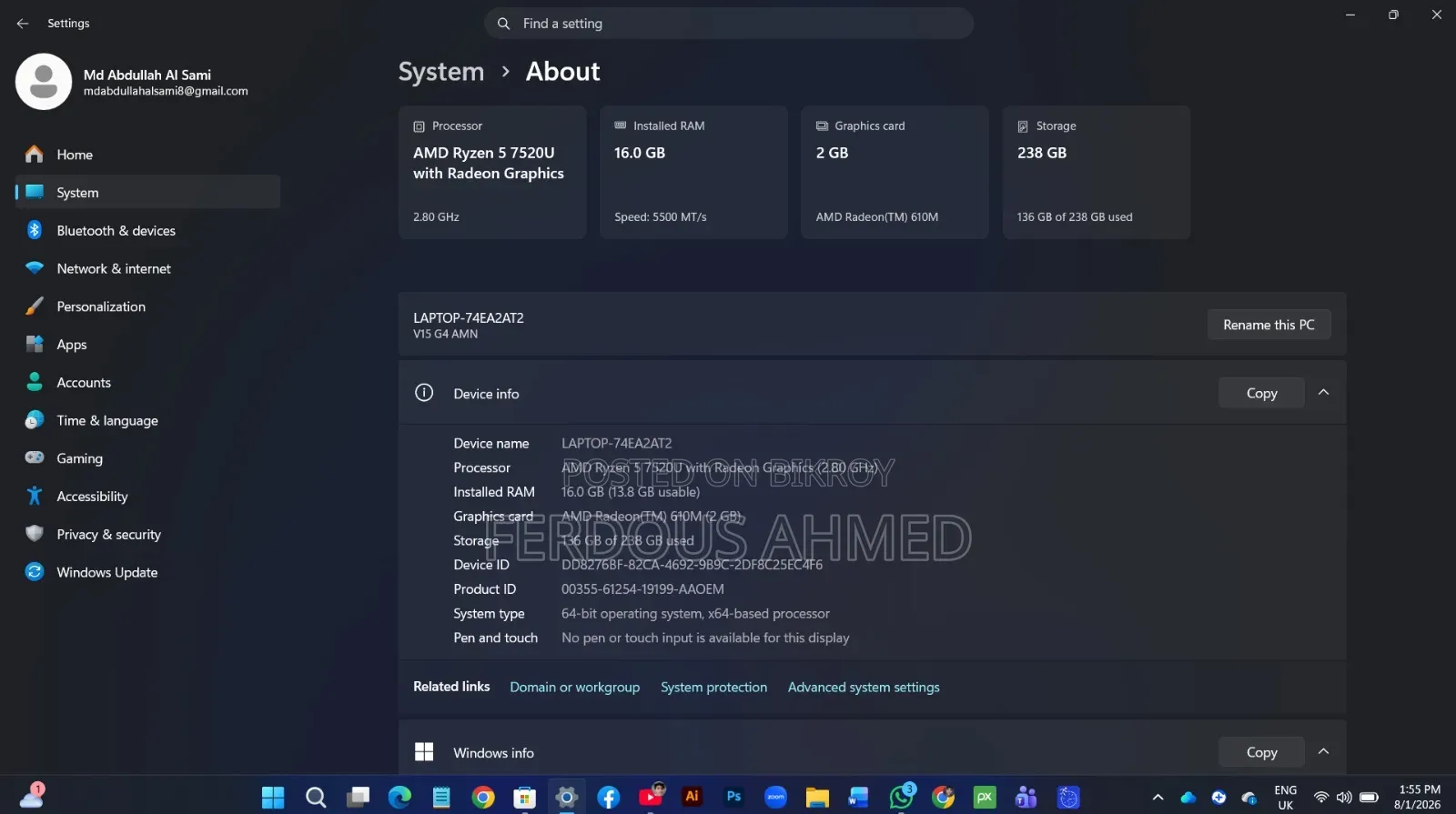Screen dimensions: 1456x814
Task: Click the Device info circle icon
Action: point(424,393)
